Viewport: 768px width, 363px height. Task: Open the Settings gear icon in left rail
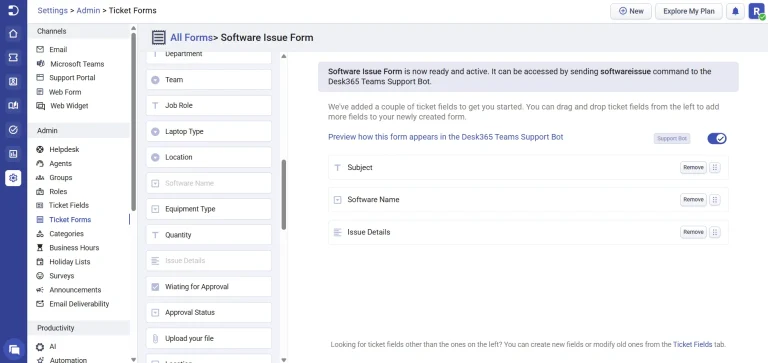[x=13, y=178]
